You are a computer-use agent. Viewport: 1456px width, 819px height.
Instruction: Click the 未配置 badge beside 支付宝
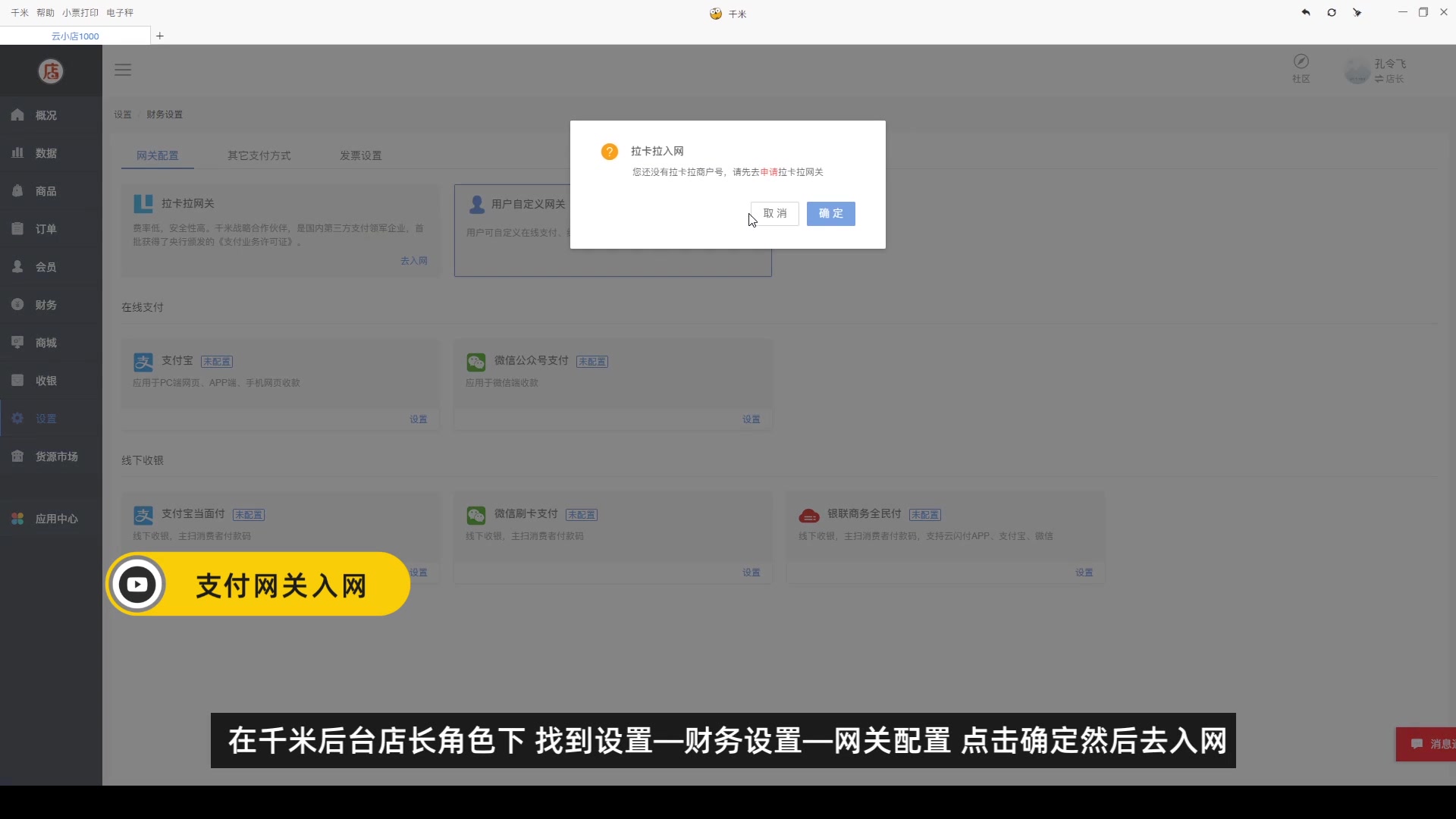217,362
